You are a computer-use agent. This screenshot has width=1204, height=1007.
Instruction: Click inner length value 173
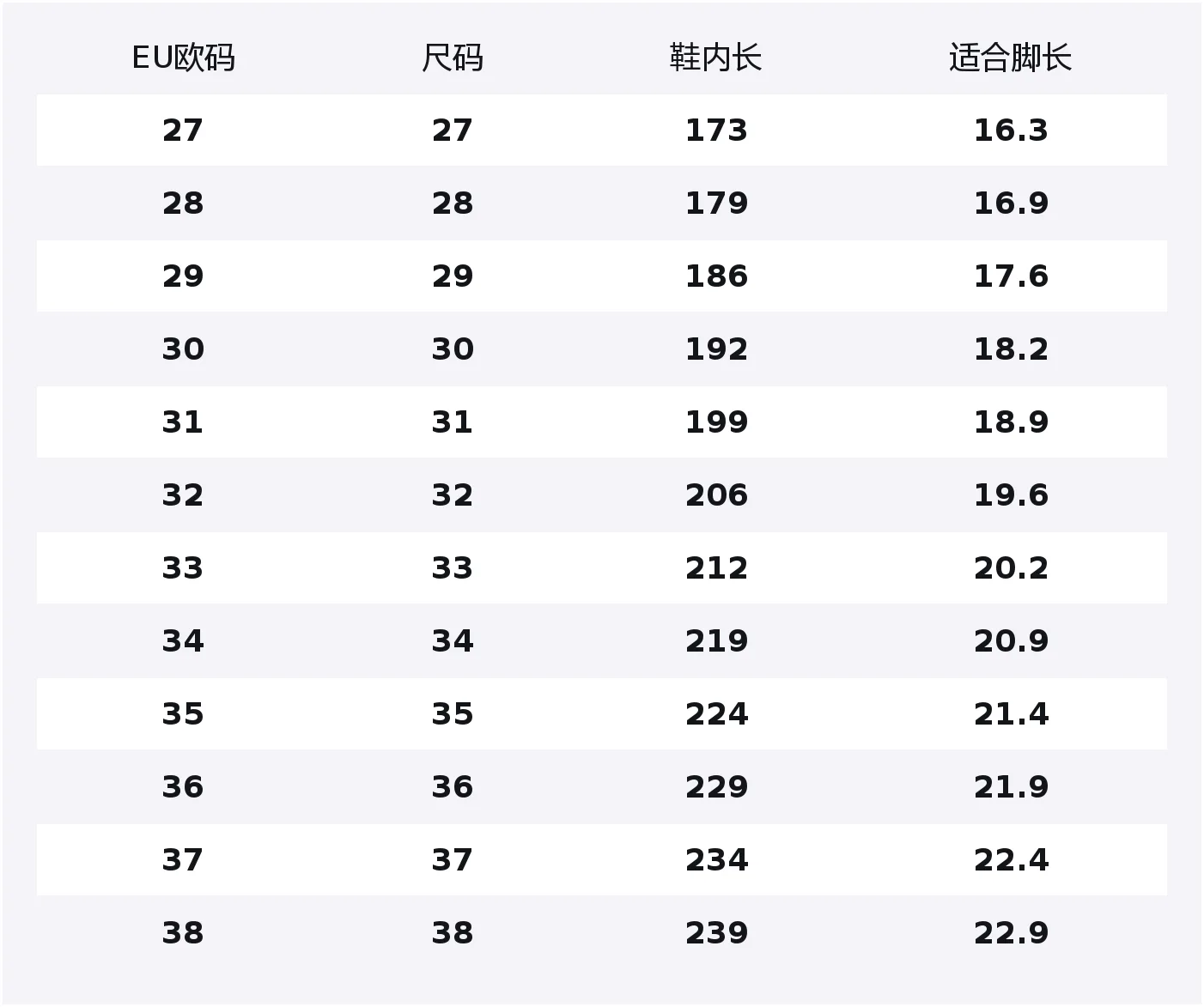(716, 130)
